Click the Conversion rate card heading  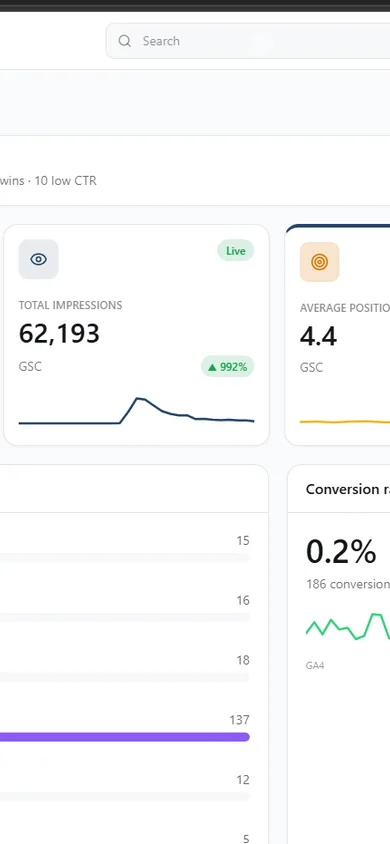[x=348, y=489]
